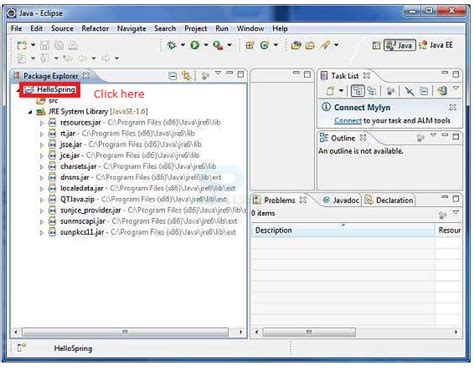Click the New Java Package icon
The image size is (474, 370).
250,45
